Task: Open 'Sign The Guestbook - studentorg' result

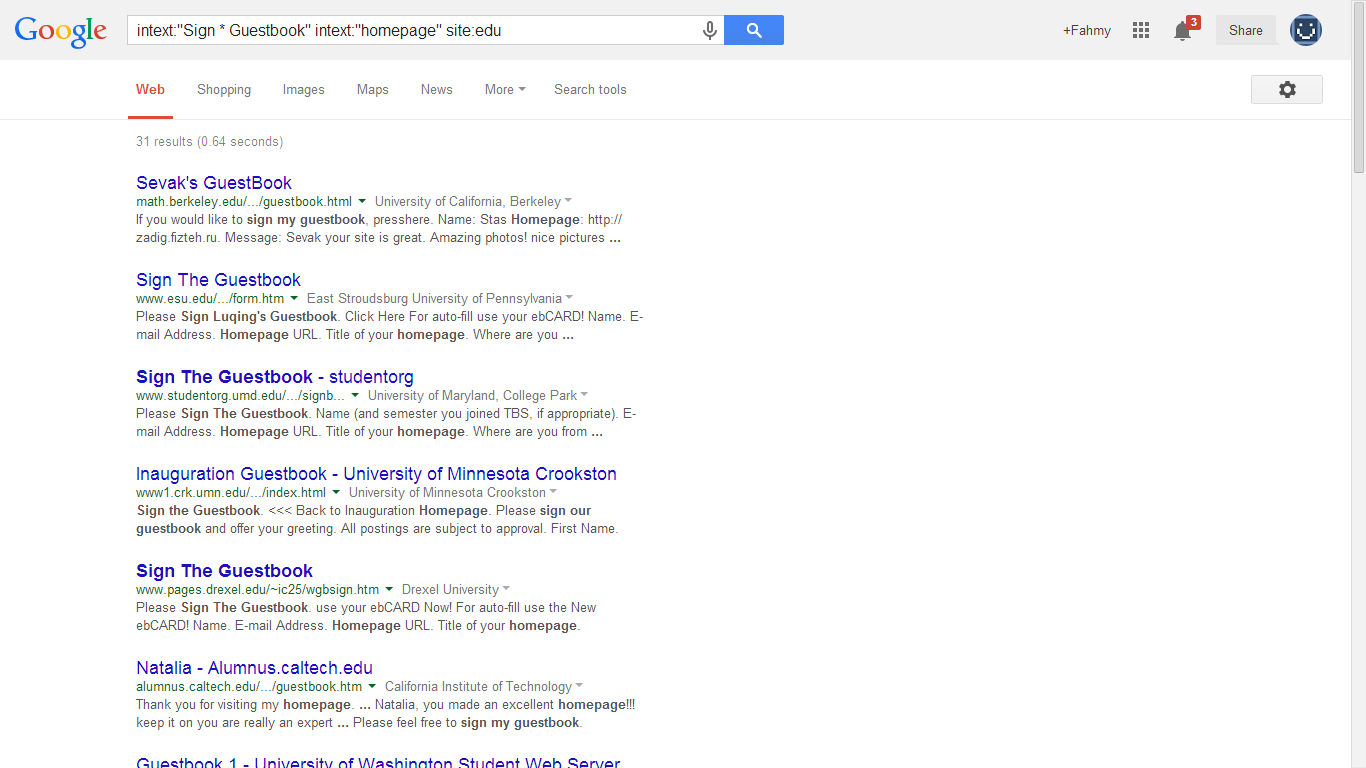Action: 275,376
